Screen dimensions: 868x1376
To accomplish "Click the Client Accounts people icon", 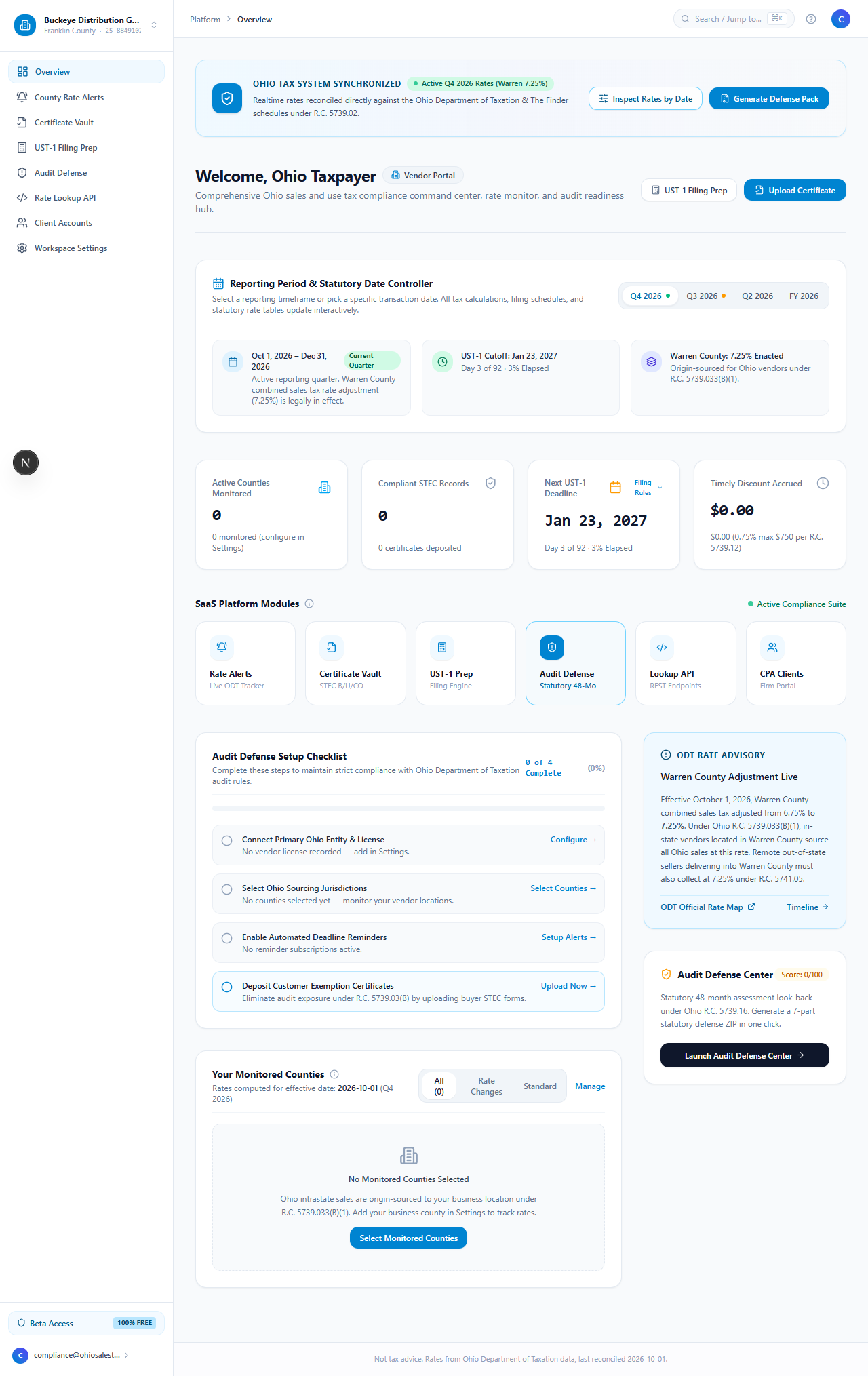I will click(22, 223).
